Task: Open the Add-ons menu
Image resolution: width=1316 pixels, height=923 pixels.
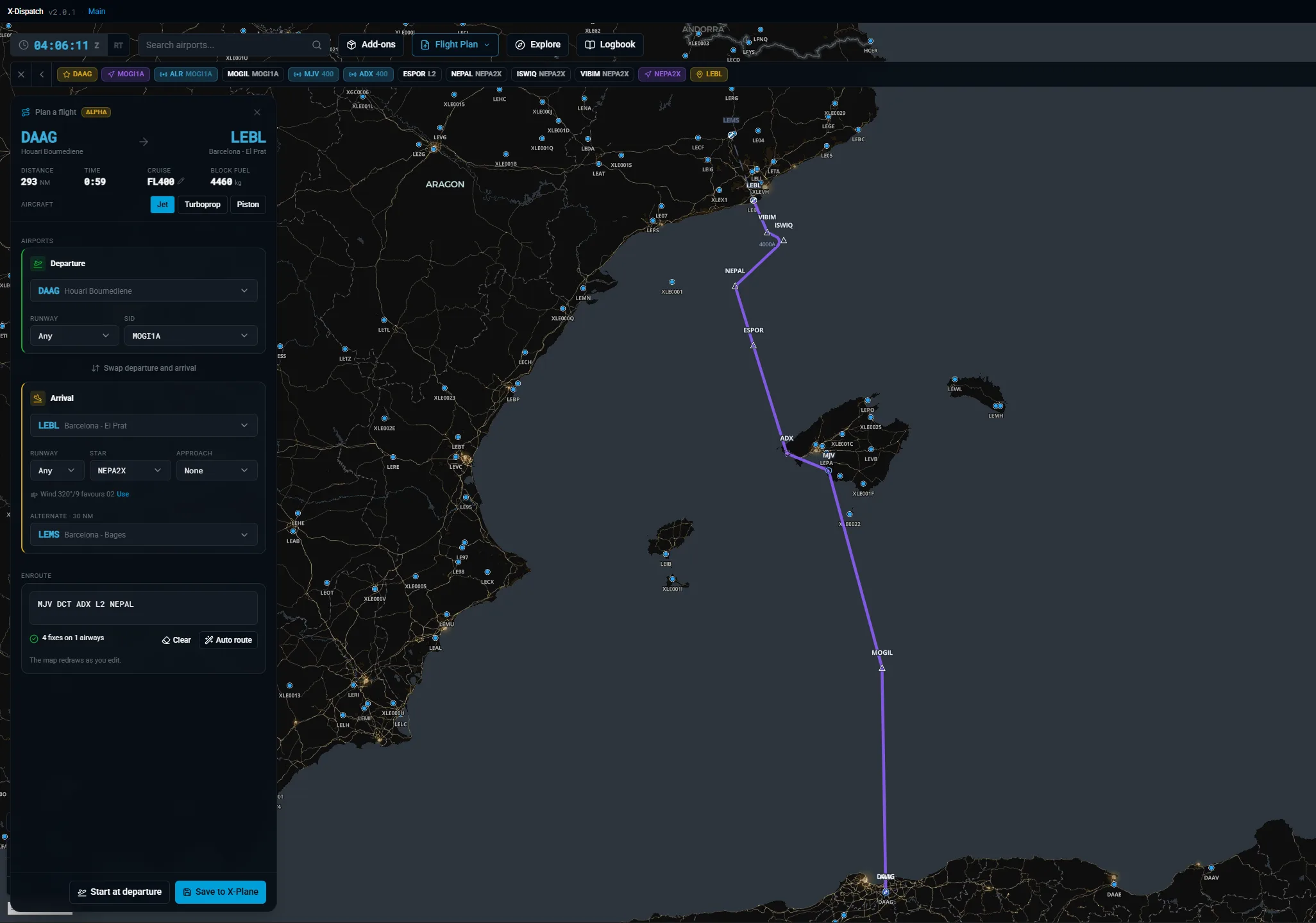Action: 371,45
